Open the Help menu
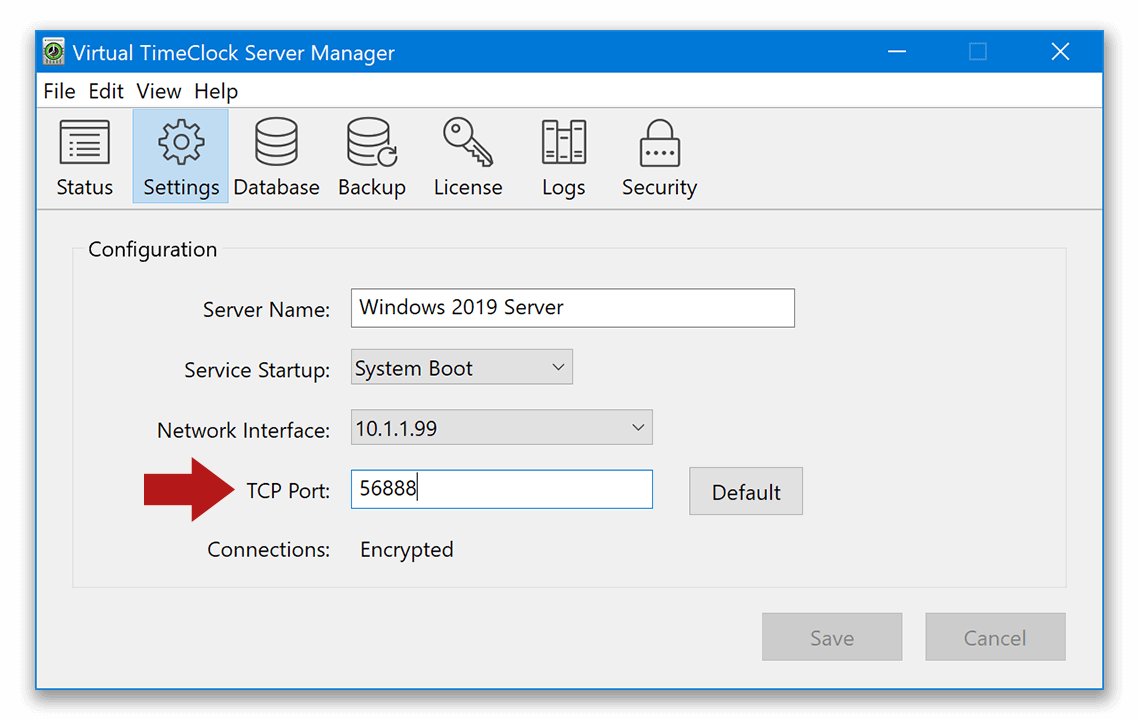Screen dimensions: 1139x719 point(216,92)
